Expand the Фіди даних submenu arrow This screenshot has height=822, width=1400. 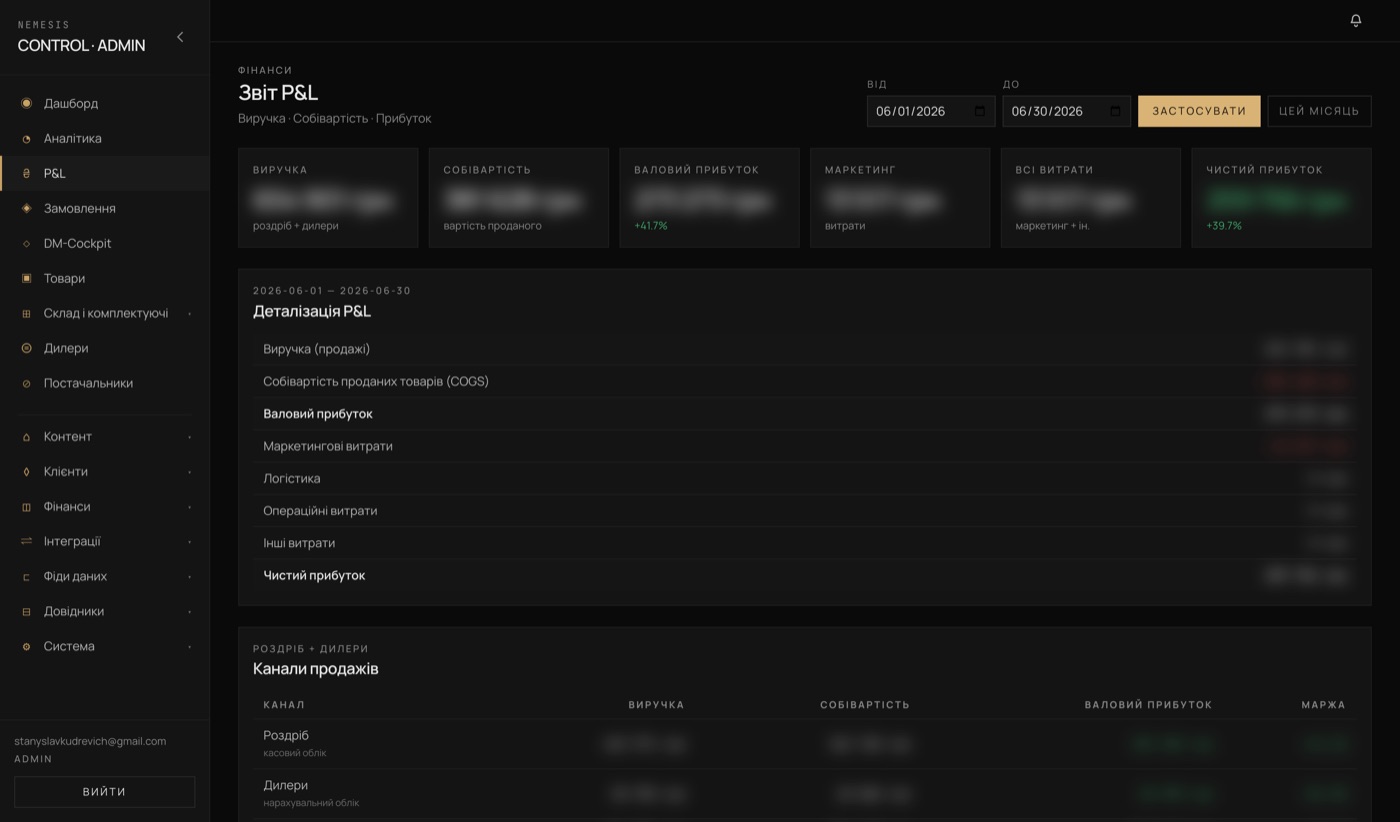189,577
